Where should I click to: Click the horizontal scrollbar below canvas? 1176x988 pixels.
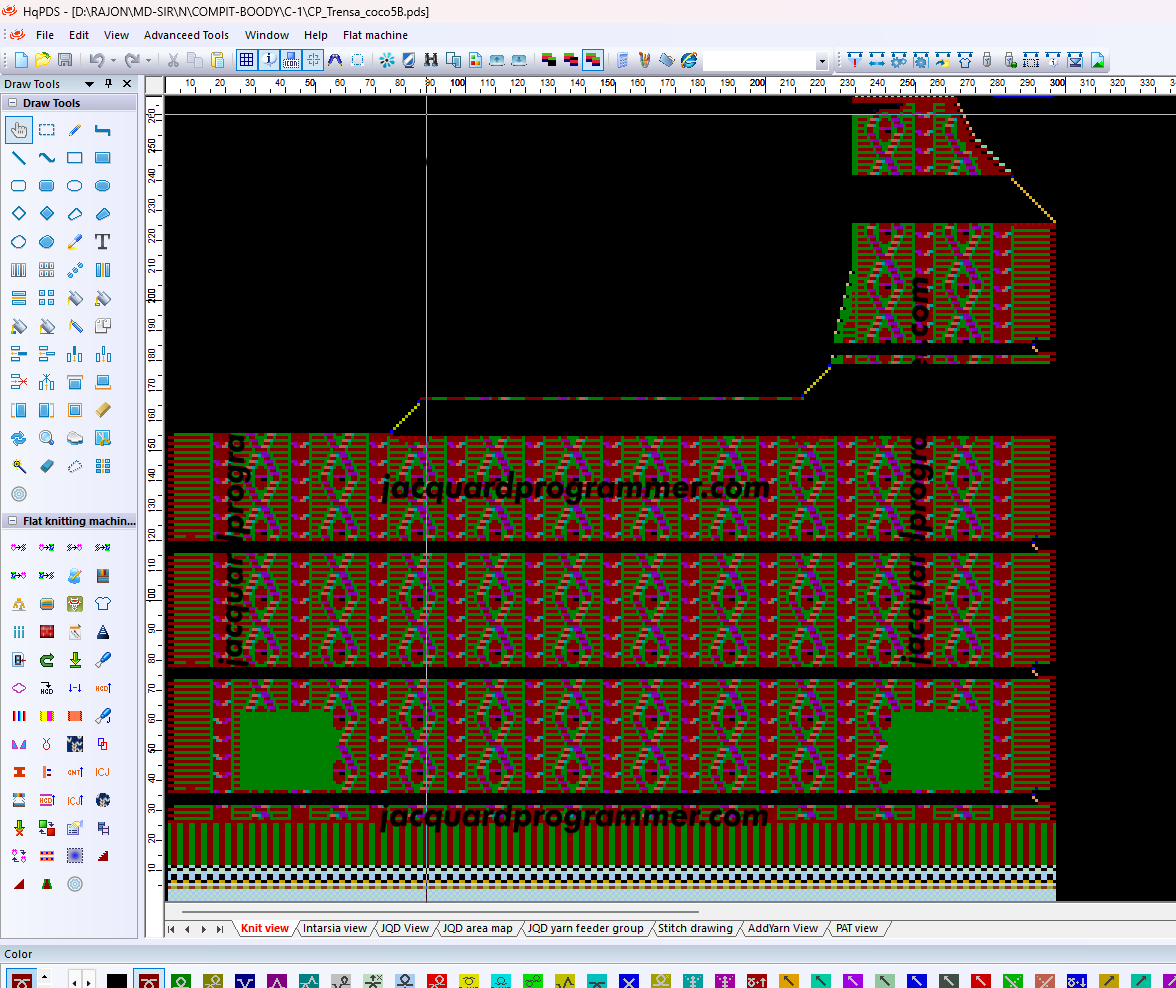coord(440,912)
